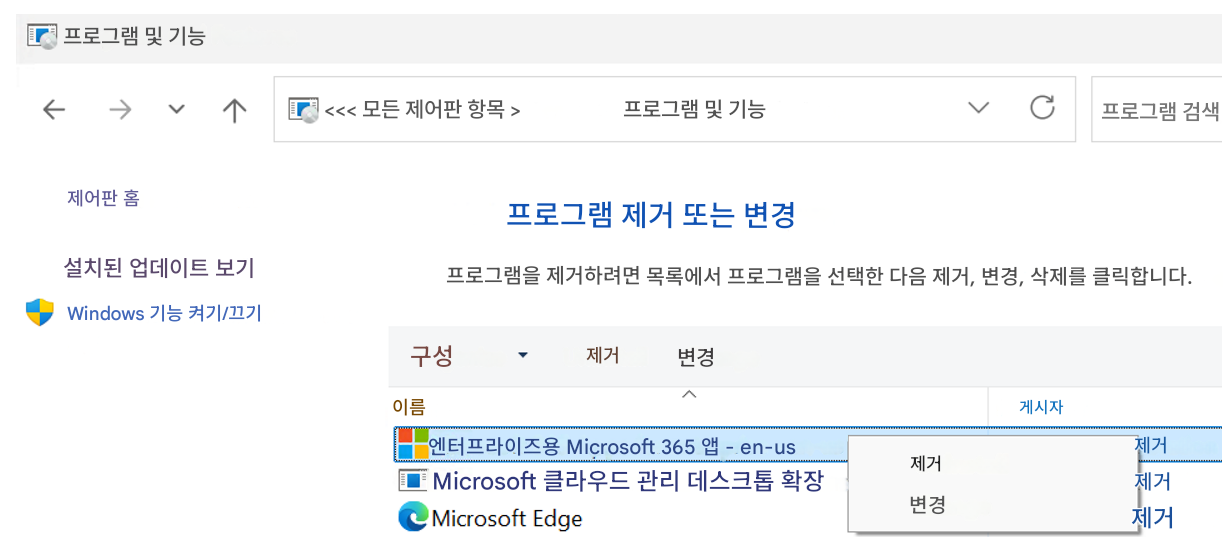Click '제거' on the cloud managed desktop row
1223x543 pixels.
pyautogui.click(x=1153, y=481)
